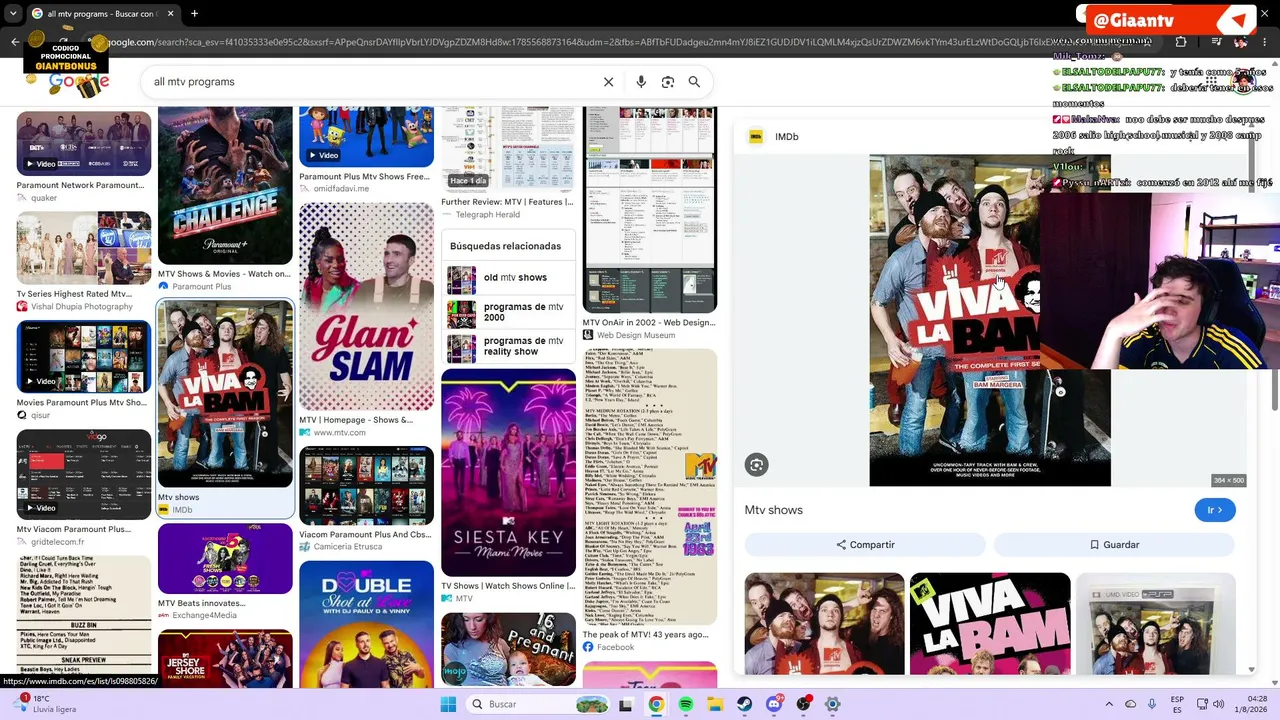
Task: Open the tab search dropdown arrow
Action: [12, 14]
